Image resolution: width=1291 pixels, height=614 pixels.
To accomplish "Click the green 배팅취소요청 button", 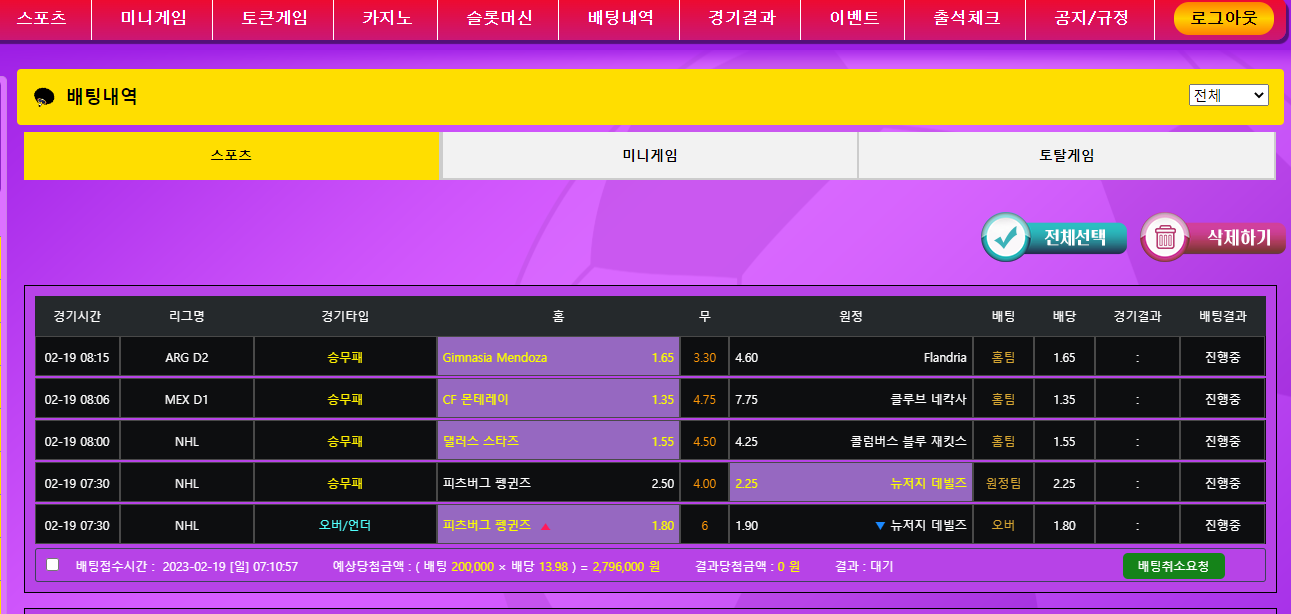I will coord(1173,566).
